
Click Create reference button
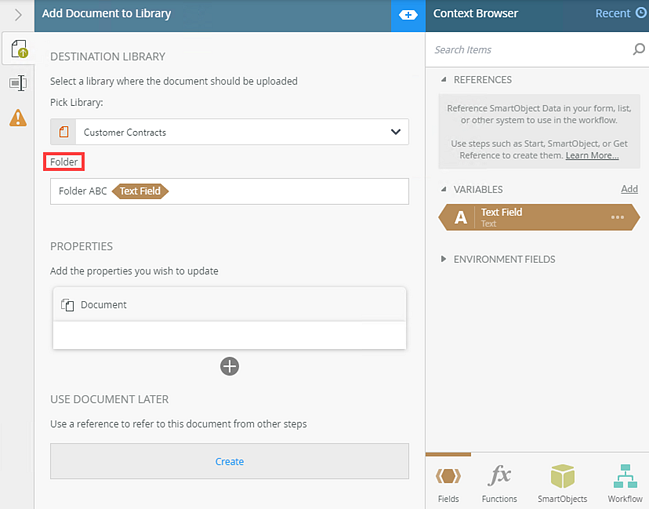tap(230, 461)
